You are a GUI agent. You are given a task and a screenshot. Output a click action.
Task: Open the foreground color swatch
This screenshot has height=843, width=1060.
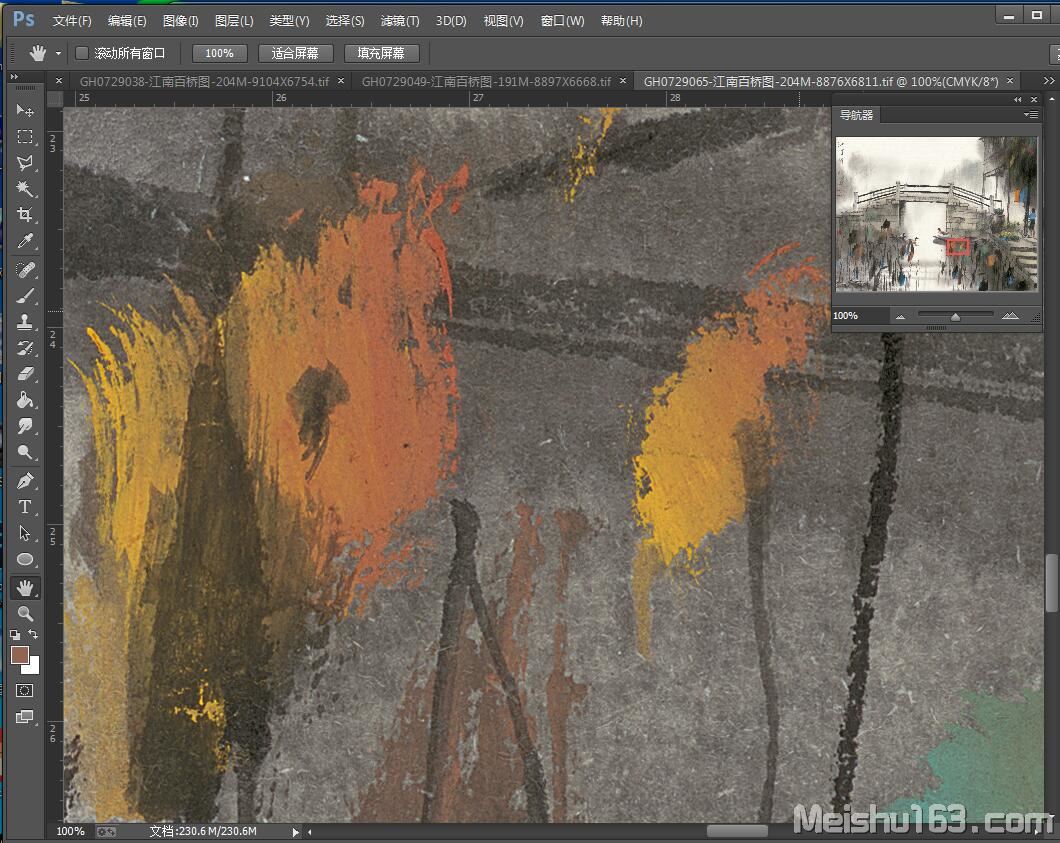pyautogui.click(x=20, y=654)
